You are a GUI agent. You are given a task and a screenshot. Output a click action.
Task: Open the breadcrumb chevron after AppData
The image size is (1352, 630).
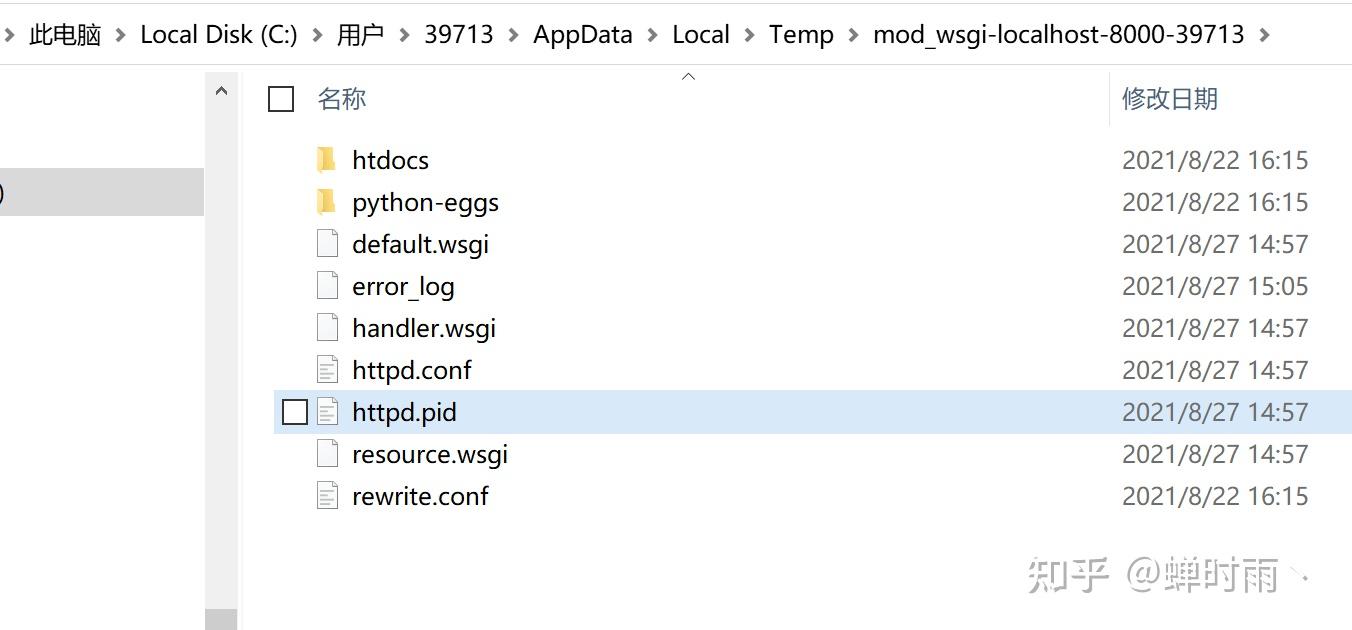click(651, 34)
